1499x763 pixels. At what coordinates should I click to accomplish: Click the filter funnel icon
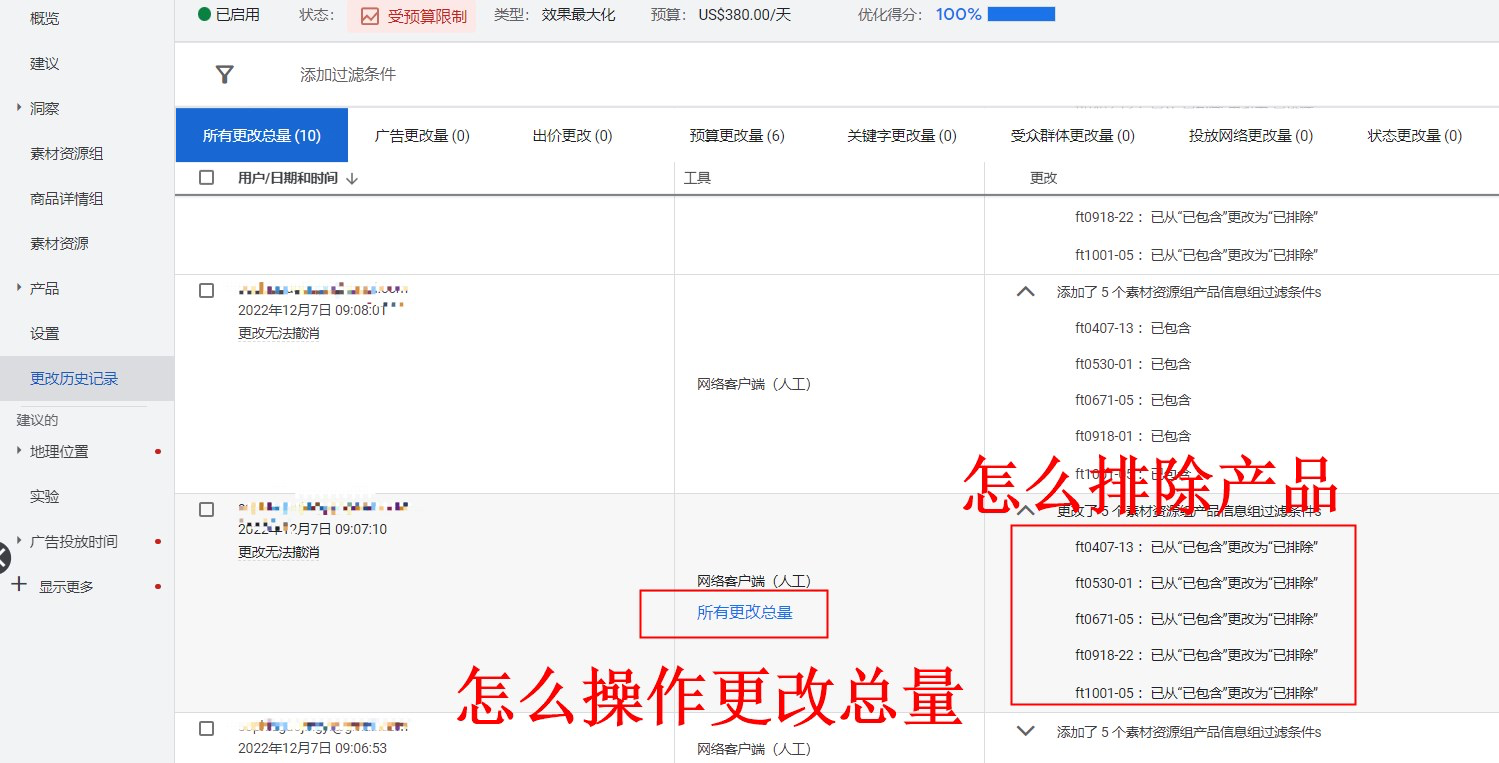pos(224,74)
